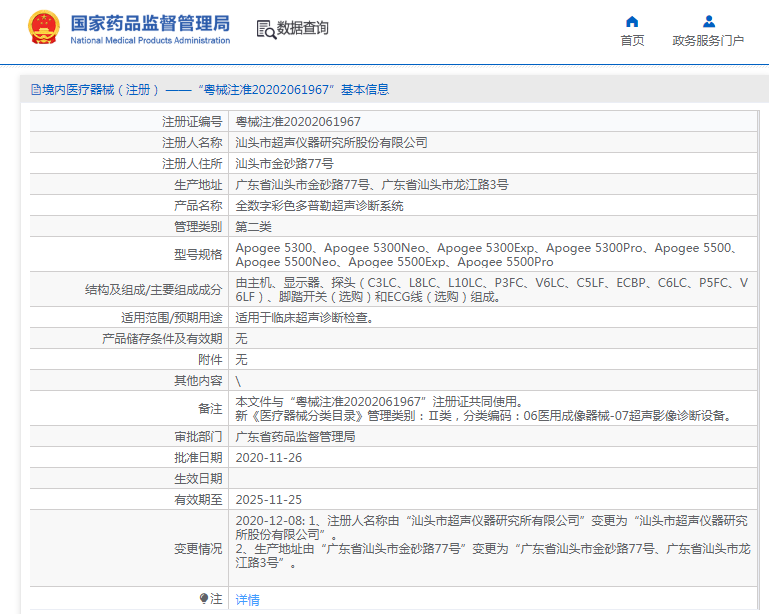
Task: Select registration number 粤械注准20202061967 value
Action: [298, 122]
